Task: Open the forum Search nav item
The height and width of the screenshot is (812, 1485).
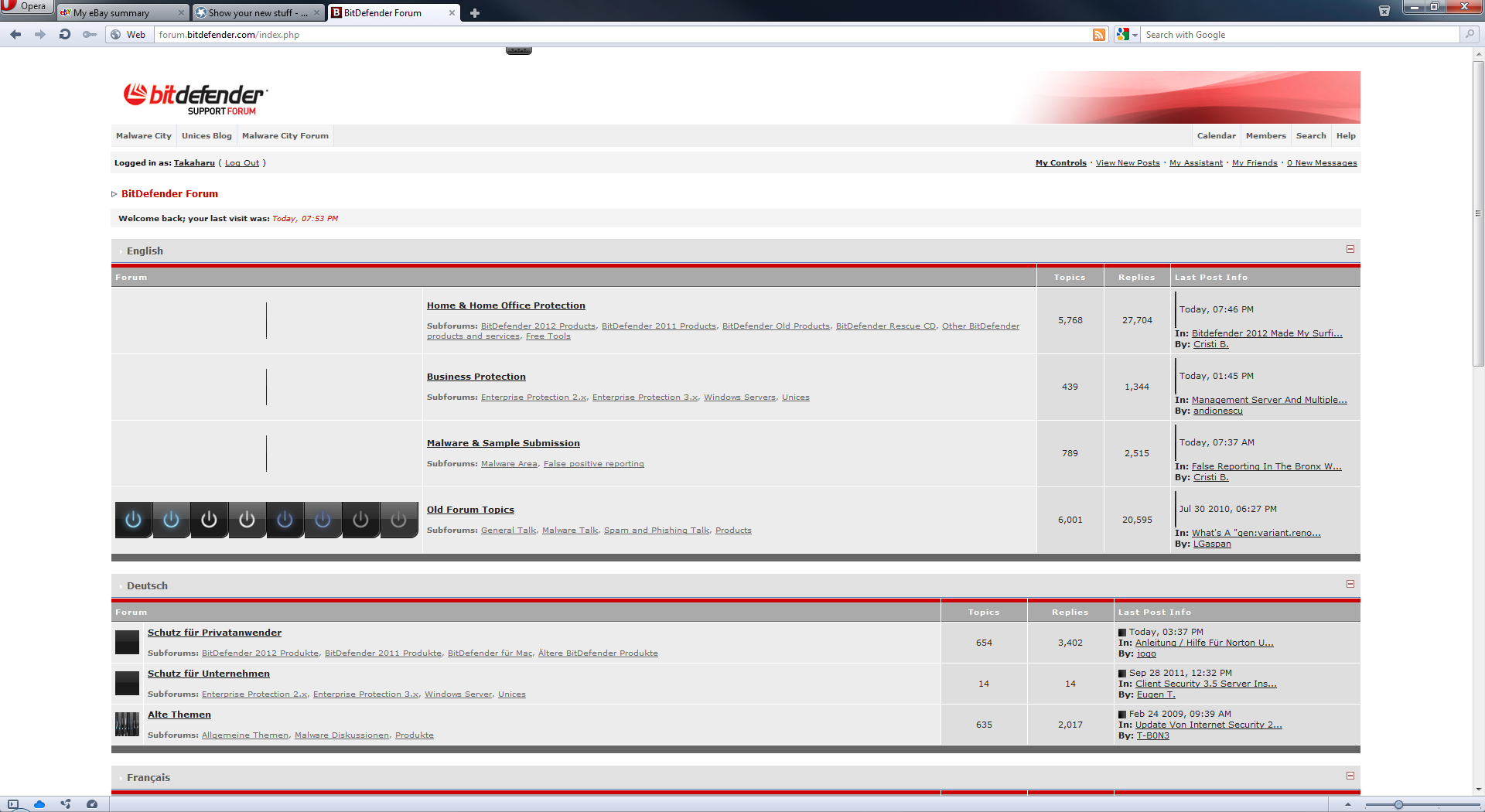Action: tap(1311, 135)
